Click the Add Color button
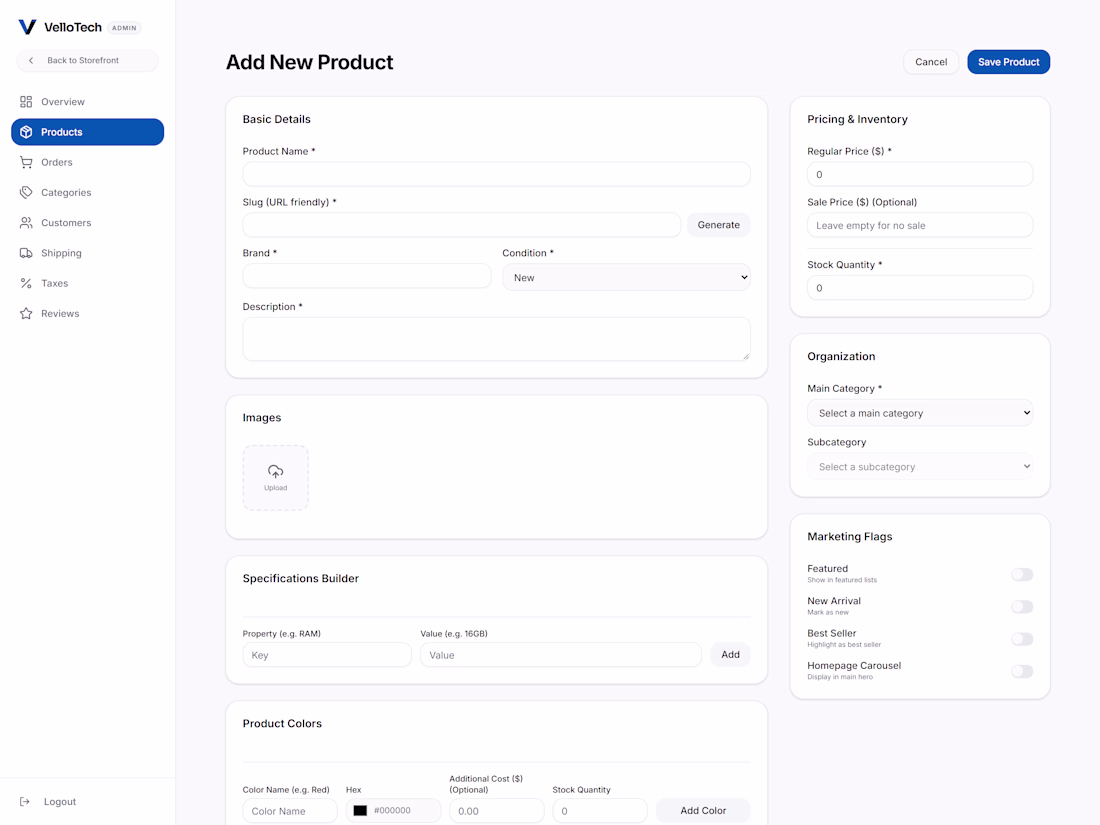The width and height of the screenshot is (1100, 825). tap(703, 810)
